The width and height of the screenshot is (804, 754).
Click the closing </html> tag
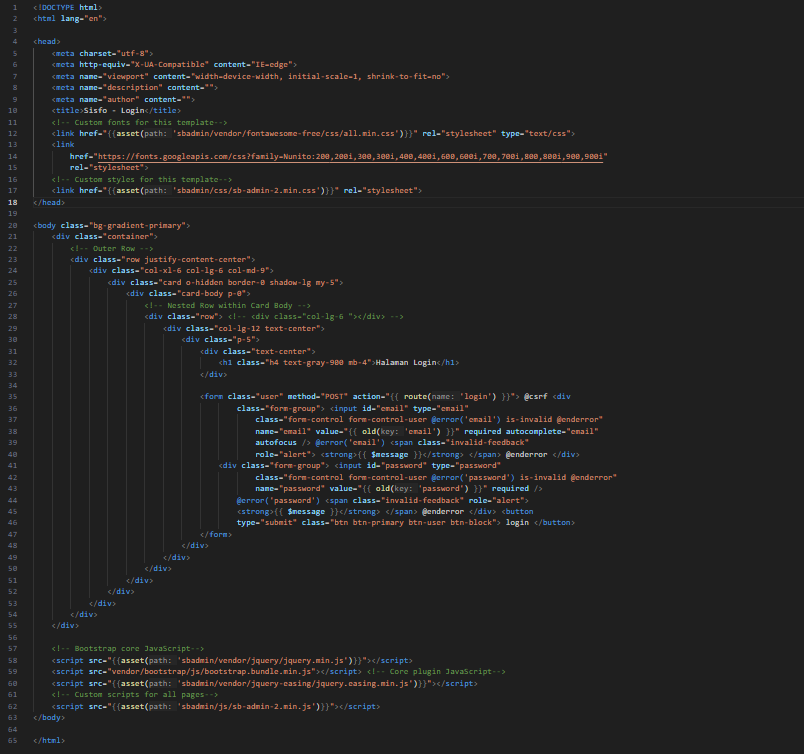(x=49, y=740)
